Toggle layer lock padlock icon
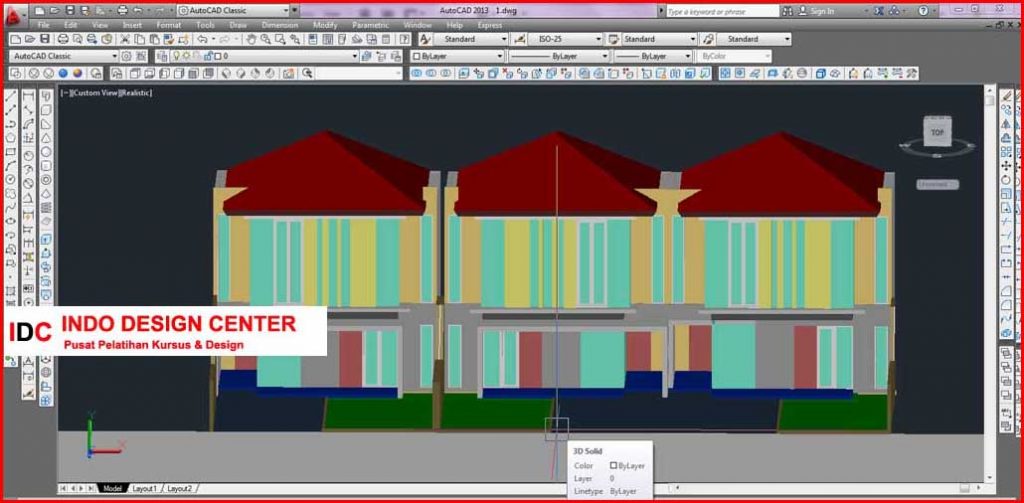 (207, 56)
